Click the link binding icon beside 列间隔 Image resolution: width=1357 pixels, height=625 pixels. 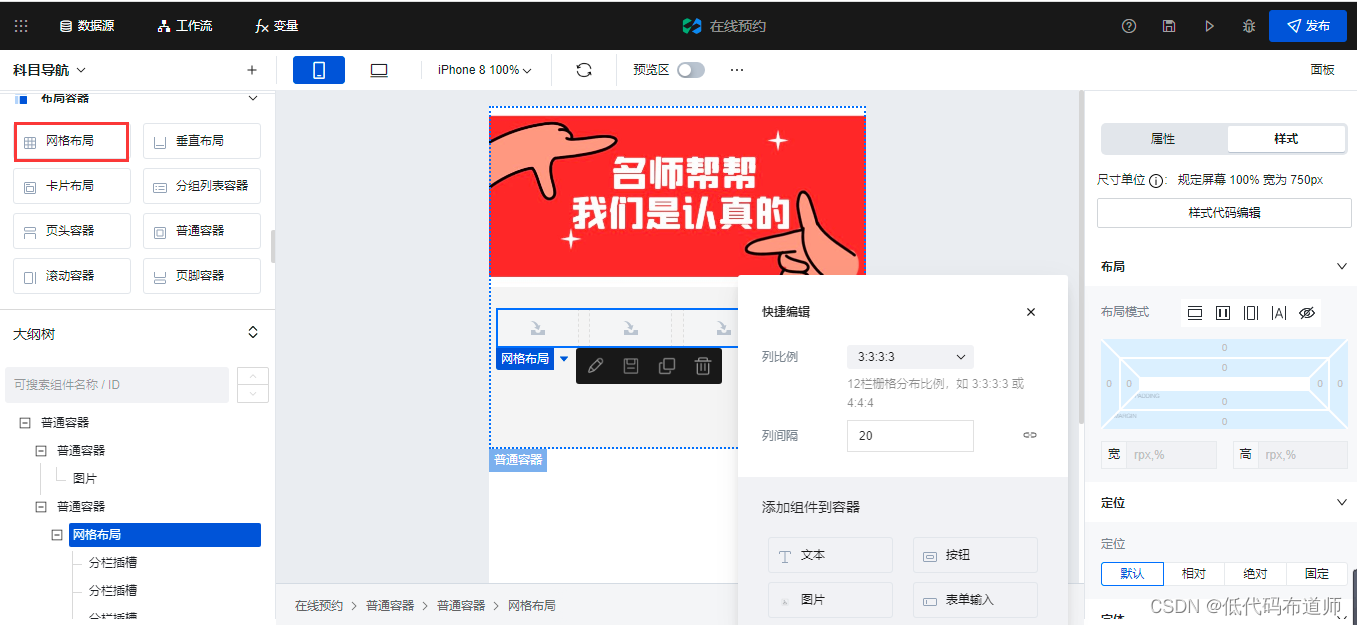coord(1030,436)
